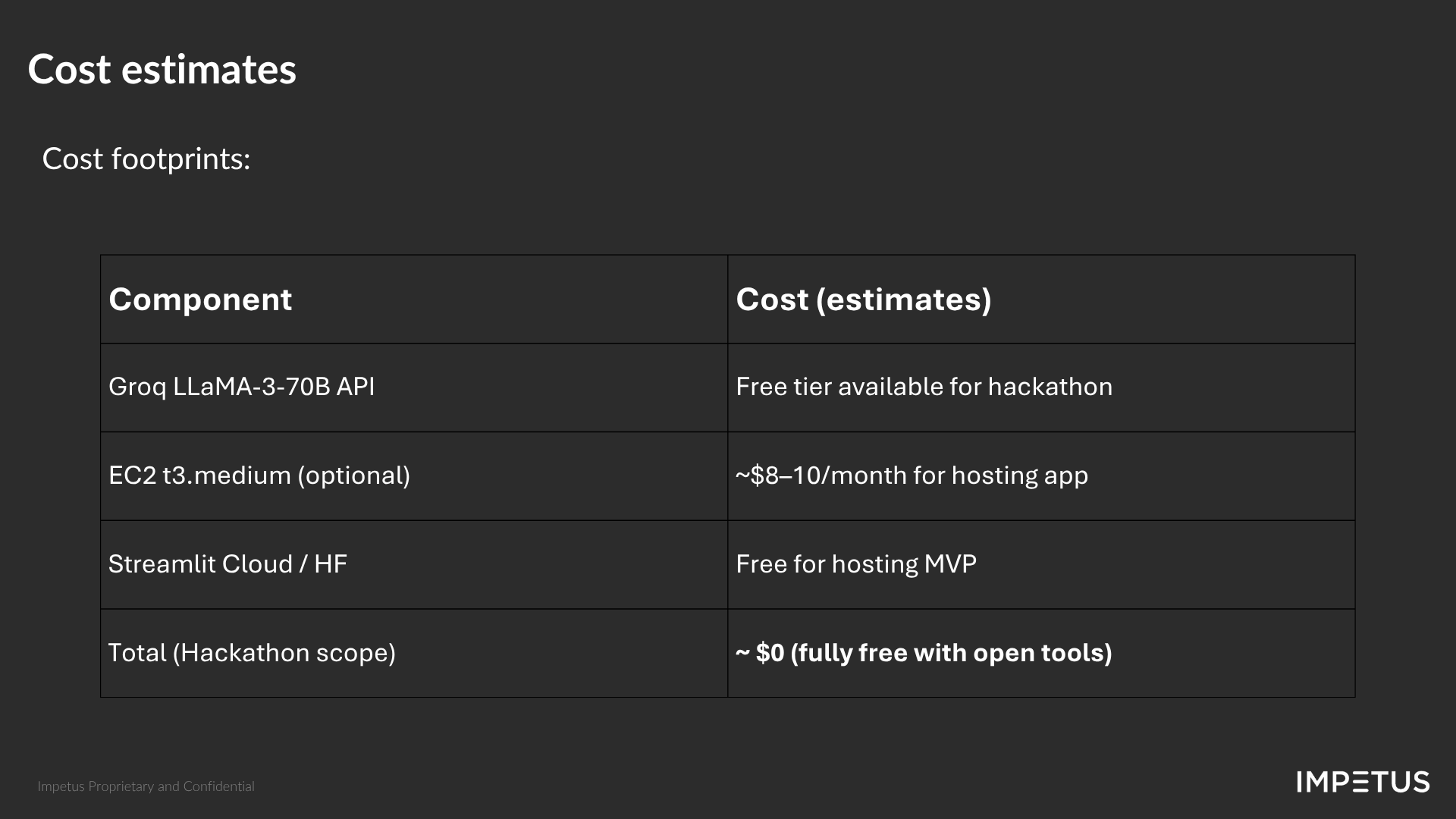The height and width of the screenshot is (819, 1456).
Task: Click the "Free for hosting MVP" cell
Action: pyautogui.click(x=855, y=564)
